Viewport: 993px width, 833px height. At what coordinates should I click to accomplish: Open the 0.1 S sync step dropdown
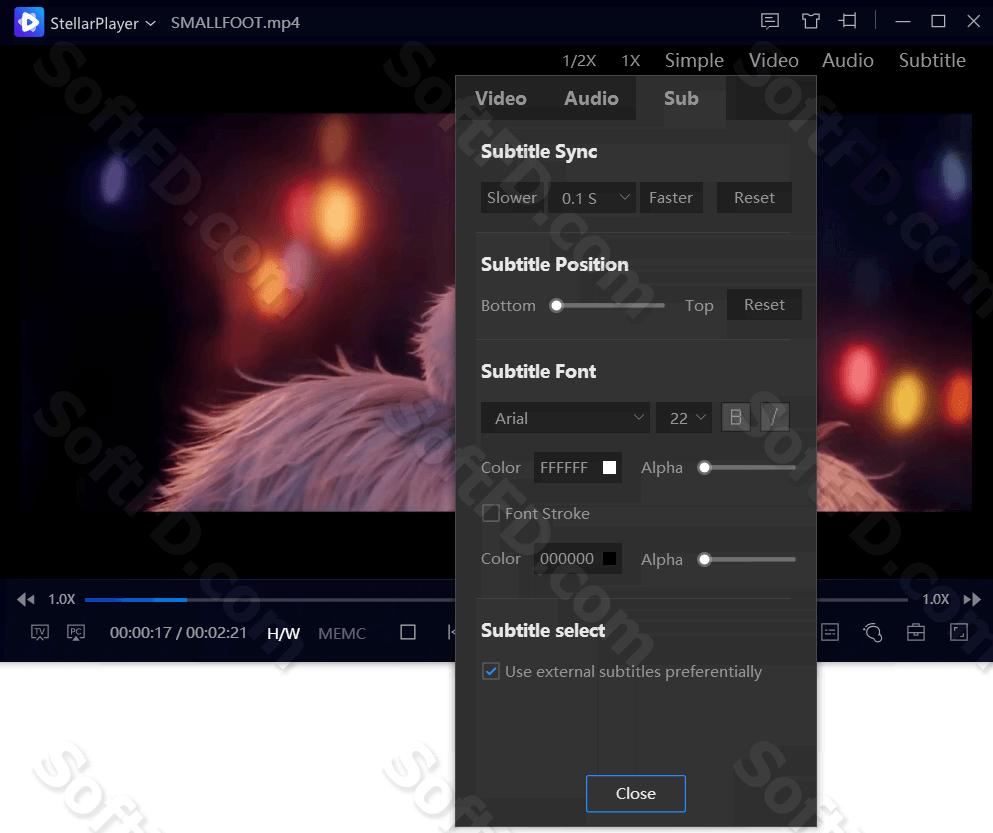[x=591, y=198]
